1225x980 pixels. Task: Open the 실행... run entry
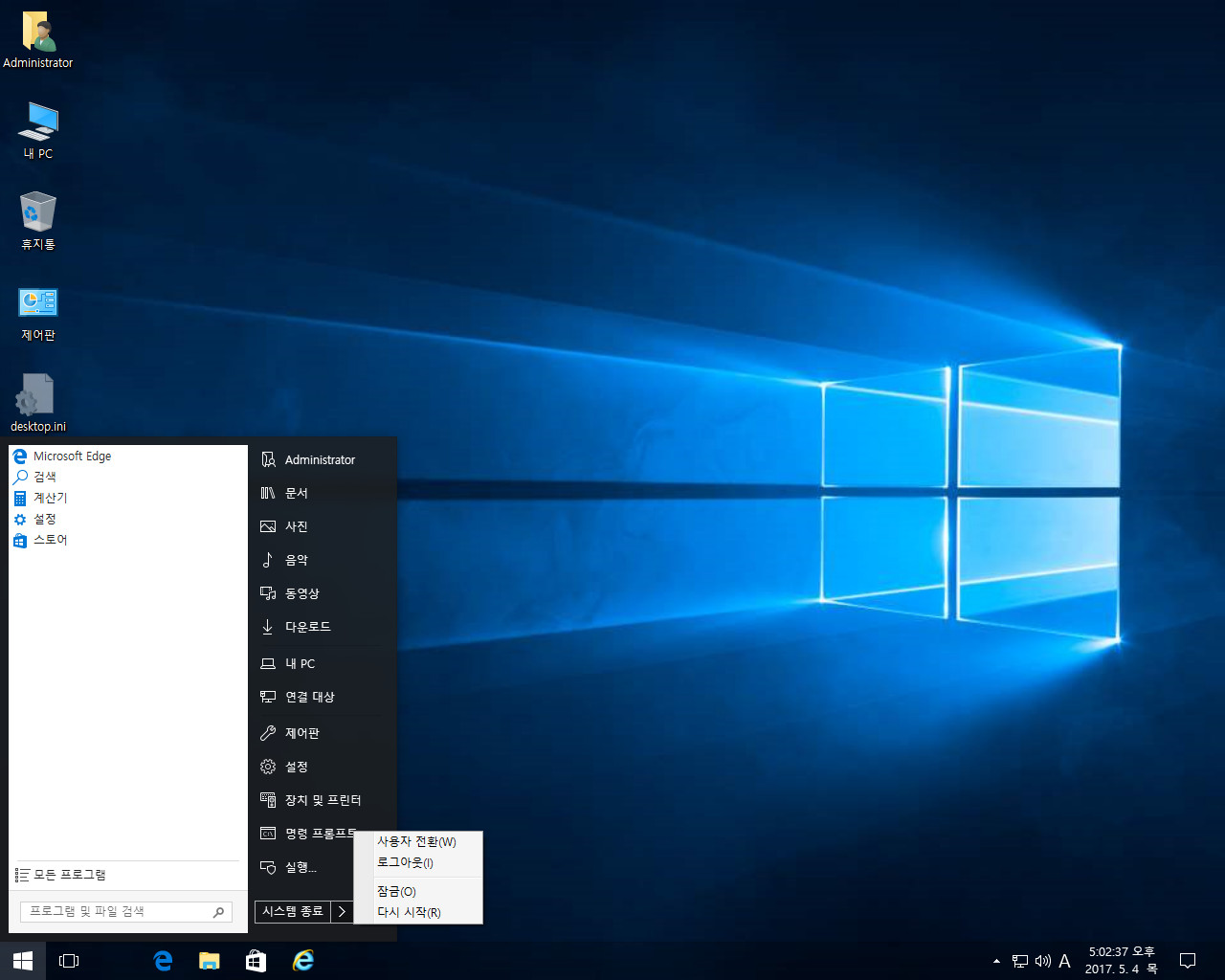[303, 867]
